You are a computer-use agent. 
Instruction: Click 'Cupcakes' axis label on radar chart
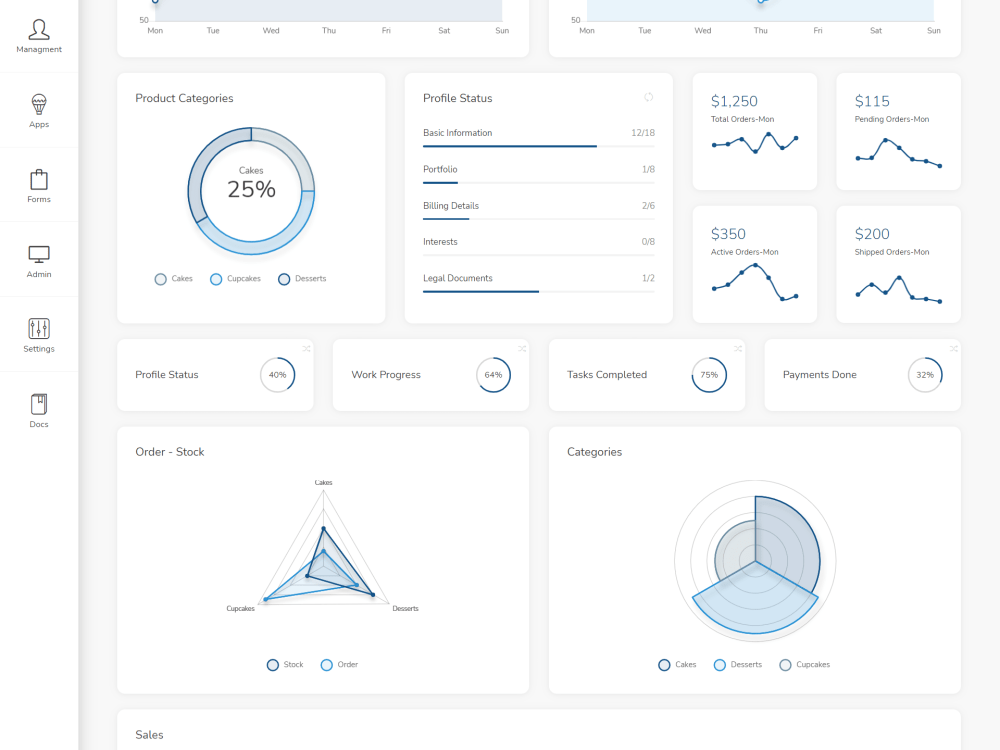click(240, 608)
